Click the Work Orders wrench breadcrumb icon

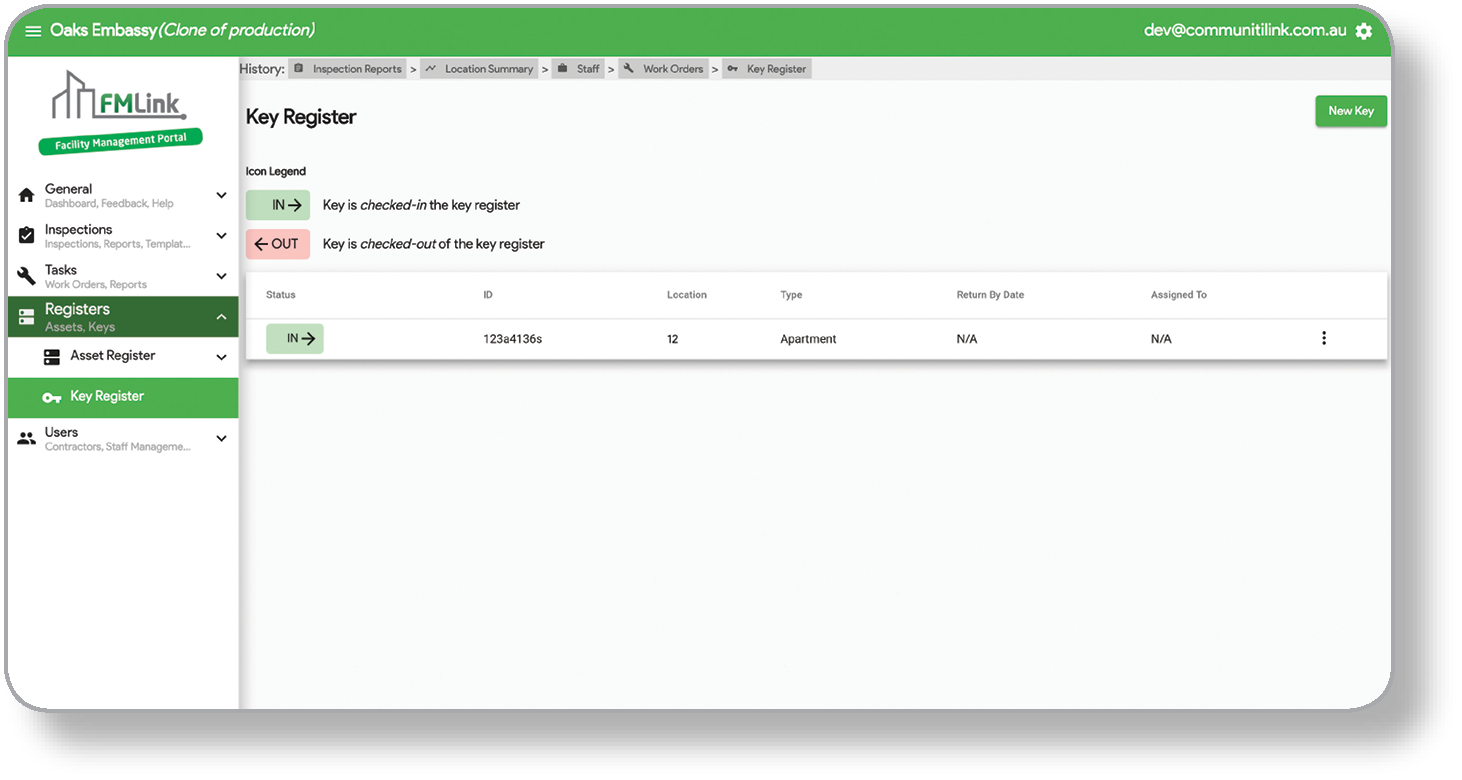629,68
